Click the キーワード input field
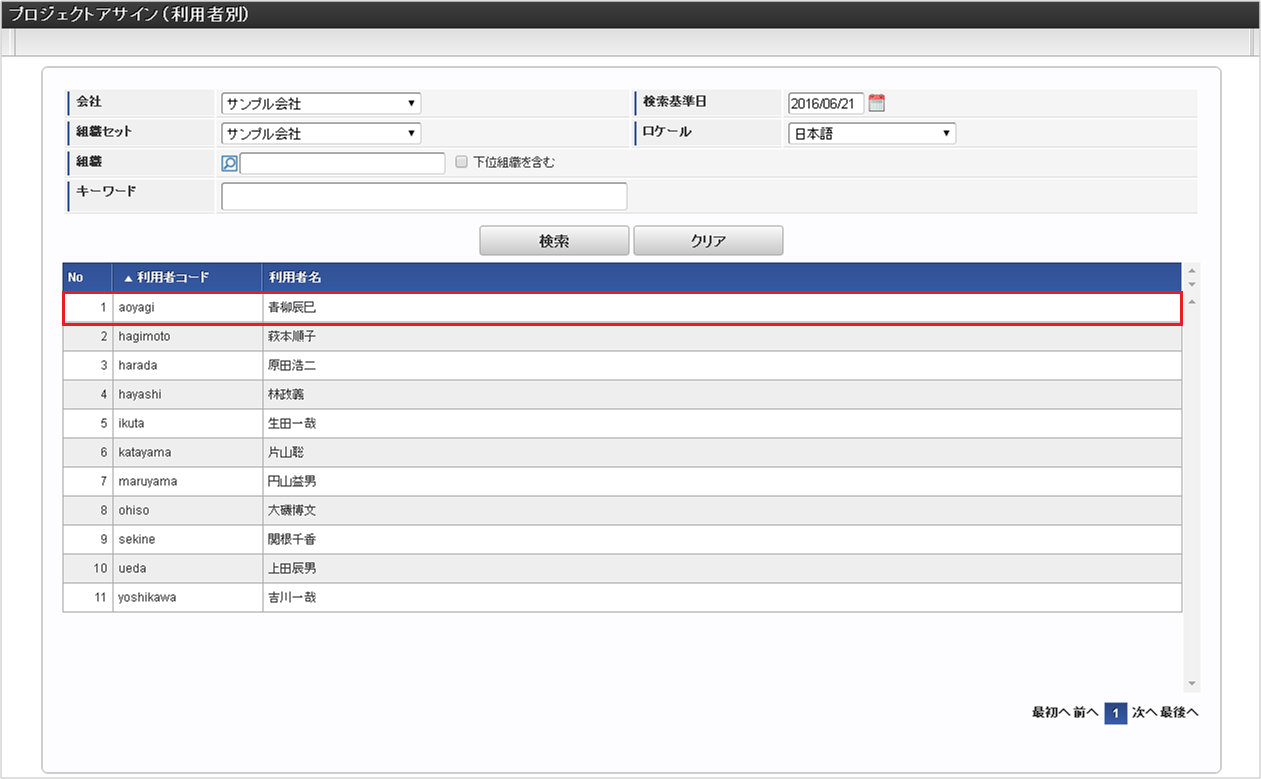Viewport: 1261px width, 779px height. [x=424, y=196]
